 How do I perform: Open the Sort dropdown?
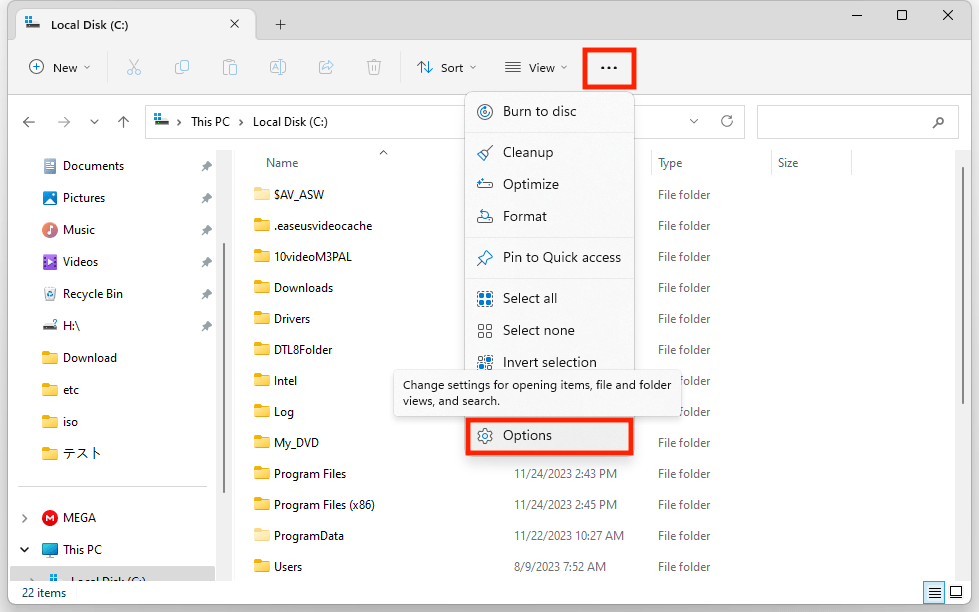pos(446,68)
